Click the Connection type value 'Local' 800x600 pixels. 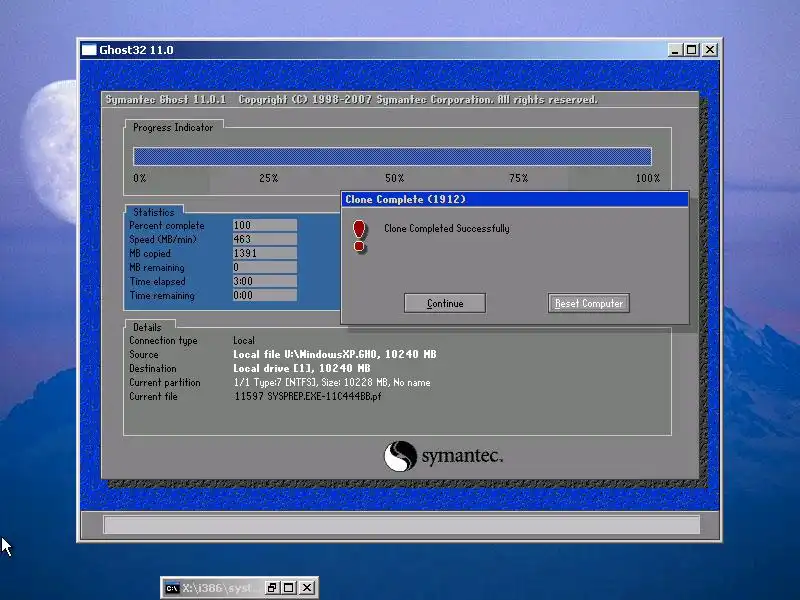244,340
